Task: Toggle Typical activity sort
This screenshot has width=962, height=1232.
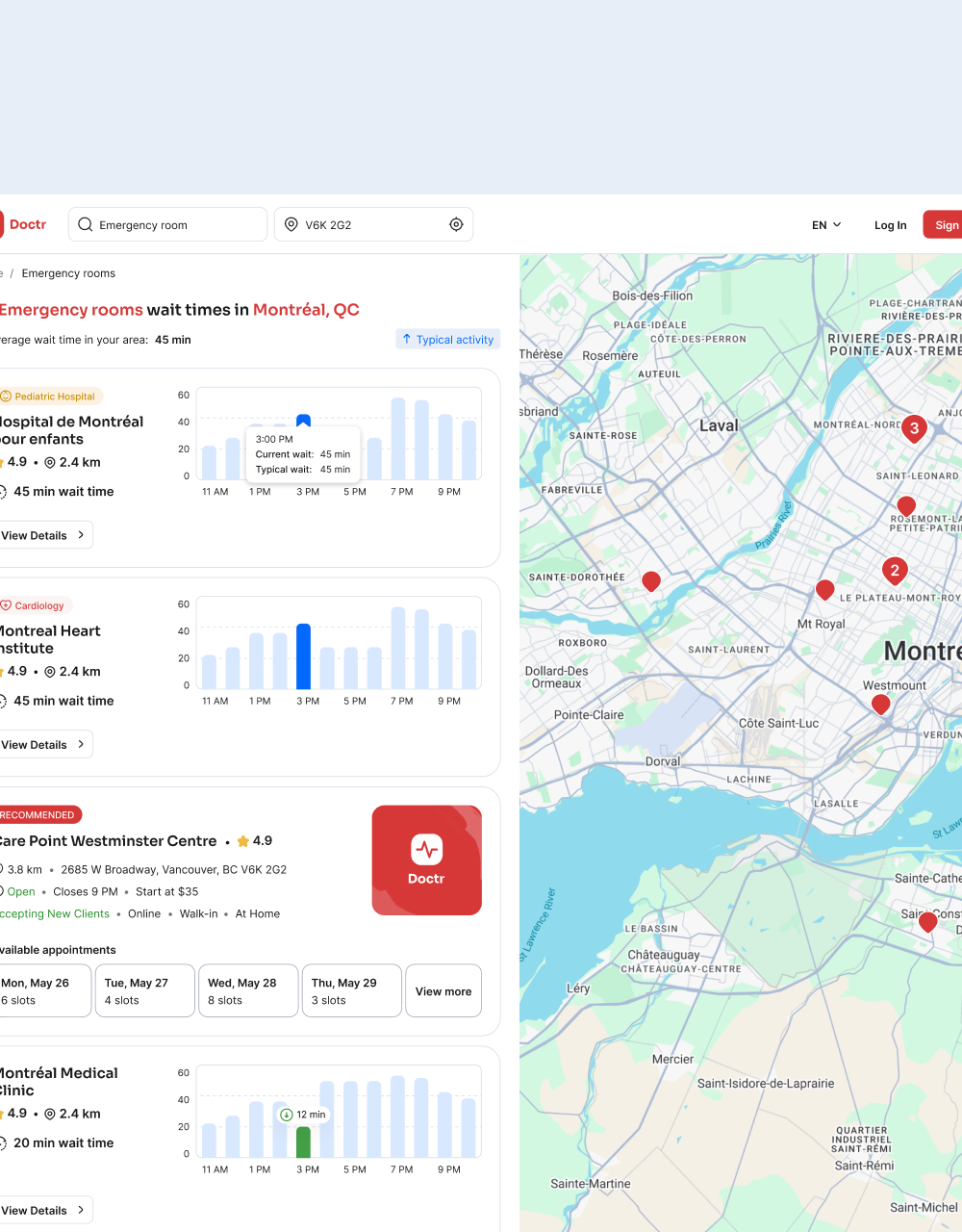Action: click(448, 339)
